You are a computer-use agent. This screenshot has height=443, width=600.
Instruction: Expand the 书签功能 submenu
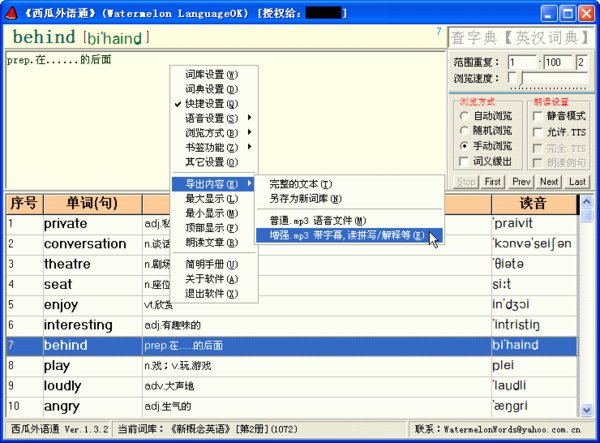point(214,147)
